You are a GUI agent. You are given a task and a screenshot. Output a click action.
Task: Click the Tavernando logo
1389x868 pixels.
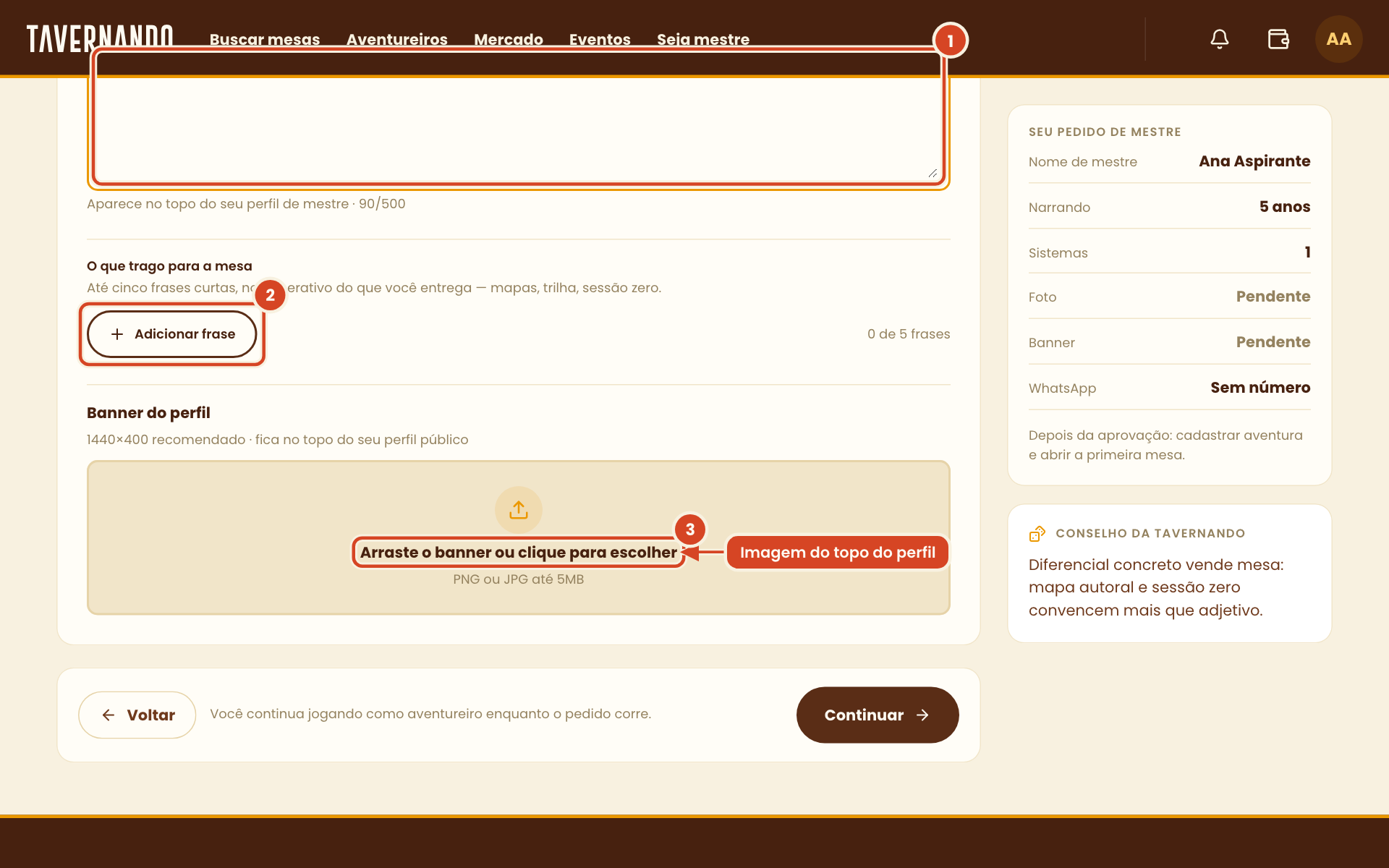[x=100, y=39]
